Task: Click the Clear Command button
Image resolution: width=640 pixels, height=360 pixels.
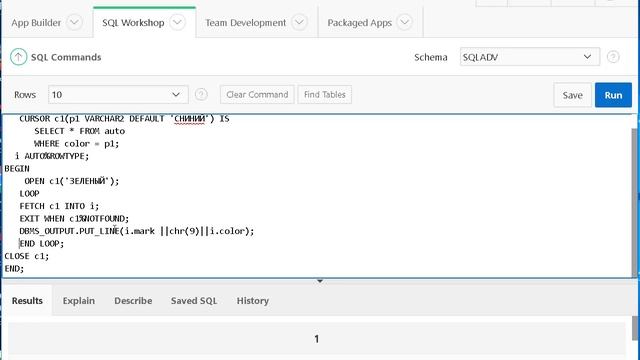Action: [x=257, y=95]
